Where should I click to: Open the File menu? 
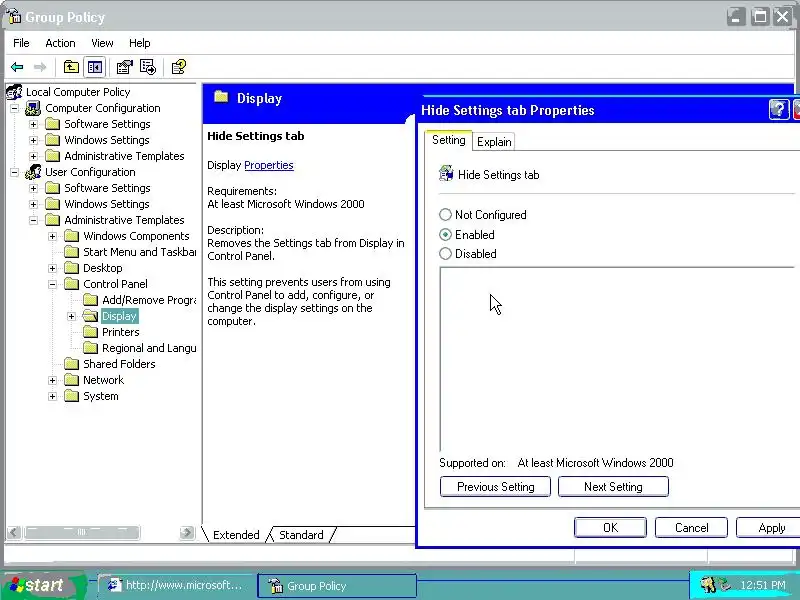(x=21, y=43)
